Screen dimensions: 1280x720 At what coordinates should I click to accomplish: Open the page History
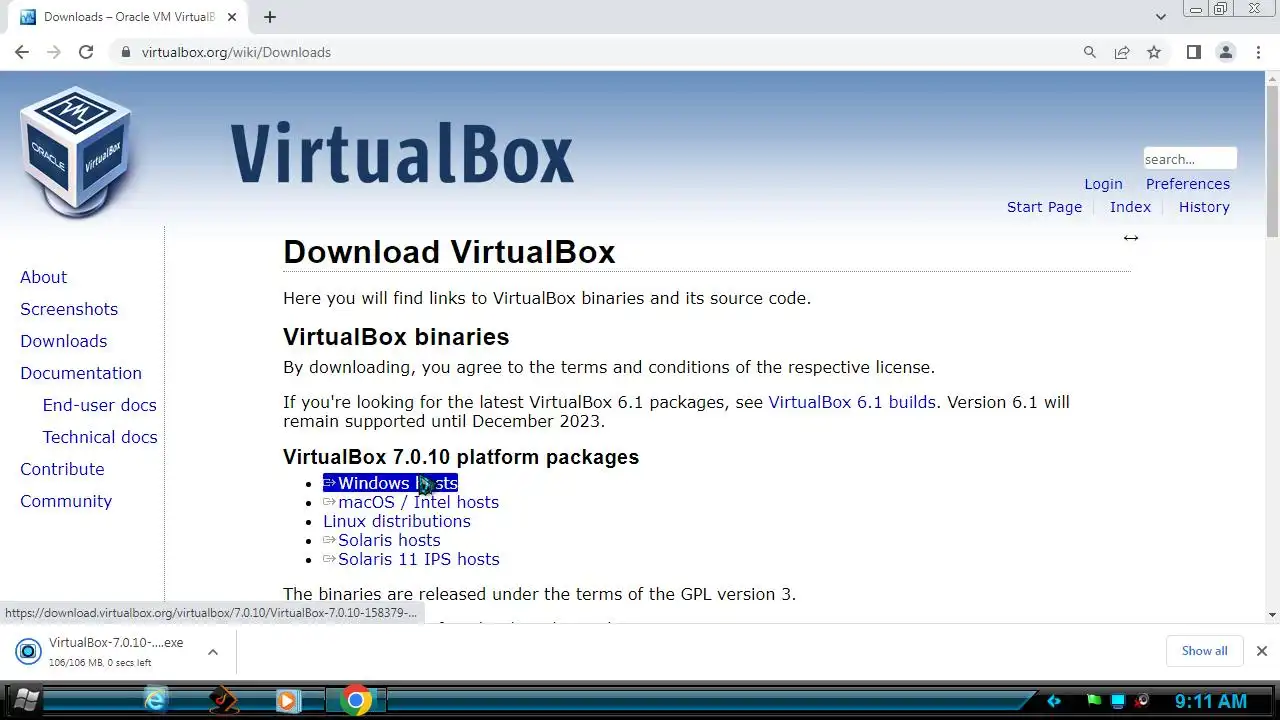[1204, 207]
